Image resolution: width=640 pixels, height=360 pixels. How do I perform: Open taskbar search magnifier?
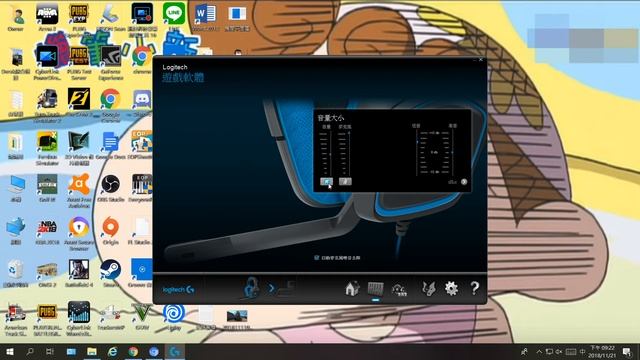click(x=30, y=351)
